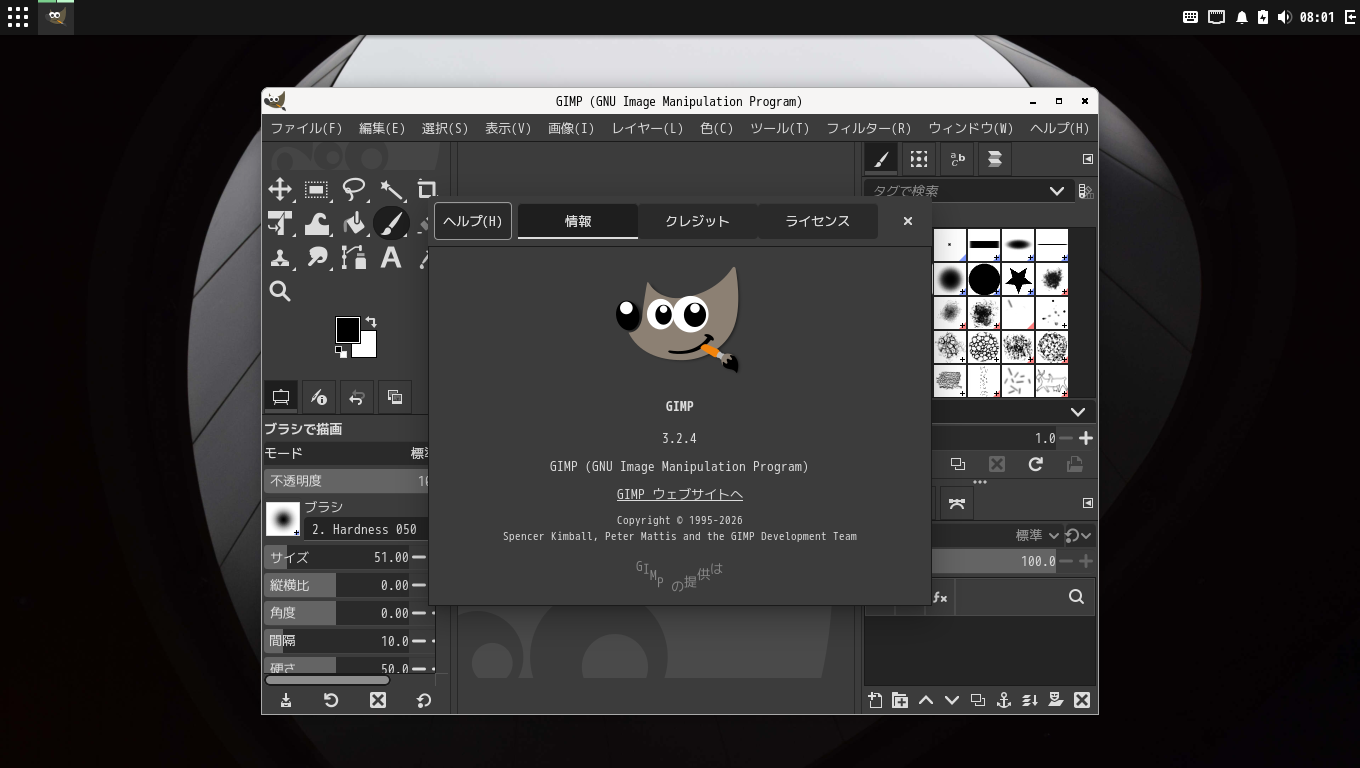
Task: Open the Undo History tab
Action: pos(357,397)
